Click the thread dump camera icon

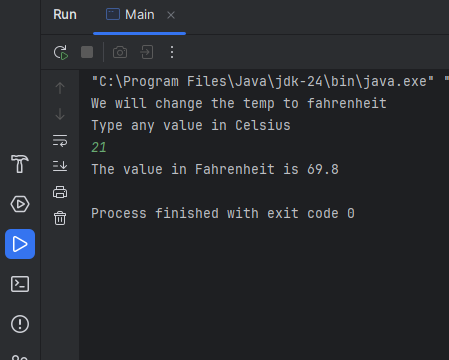(120, 52)
